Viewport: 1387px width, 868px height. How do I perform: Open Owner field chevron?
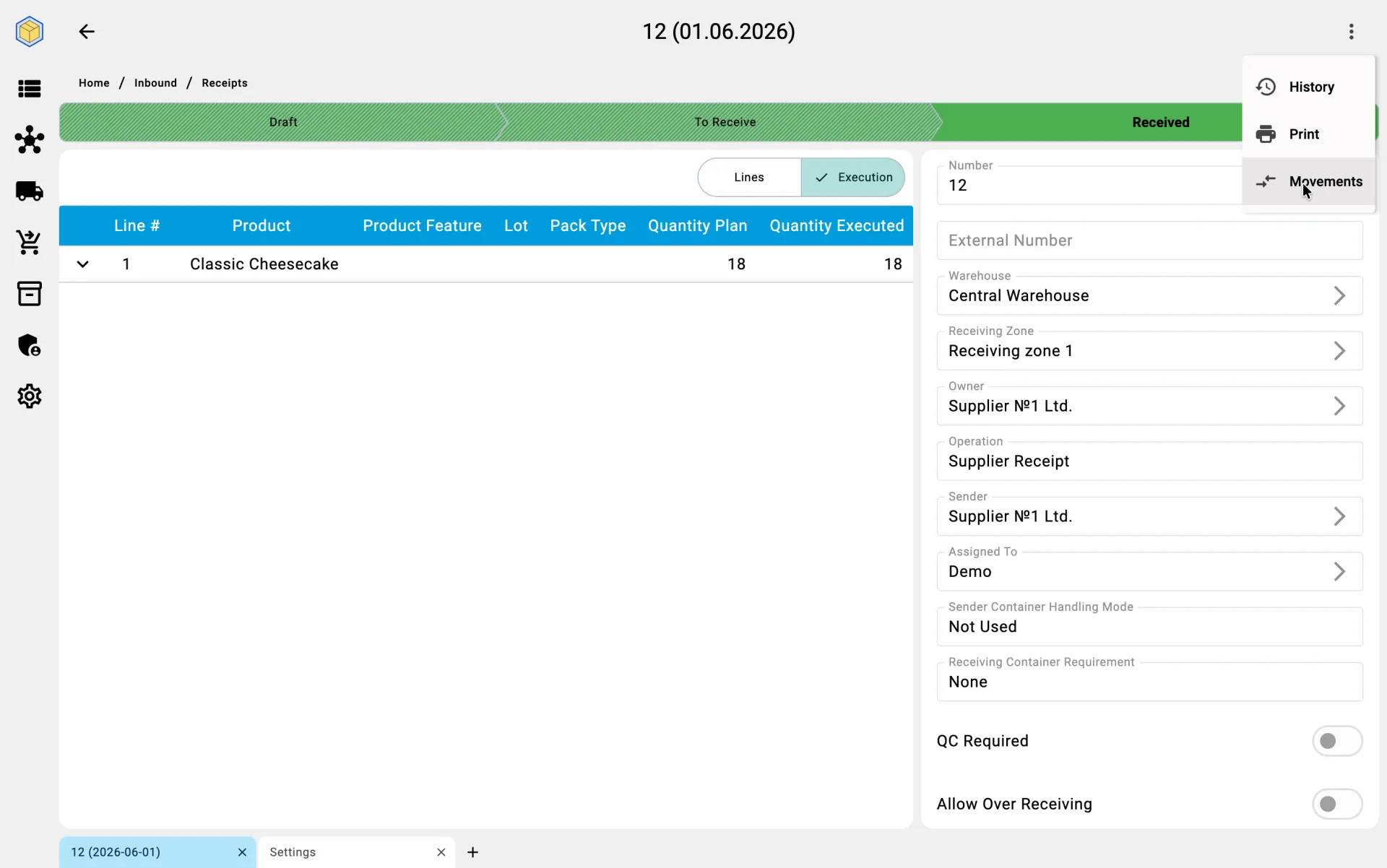click(1339, 406)
